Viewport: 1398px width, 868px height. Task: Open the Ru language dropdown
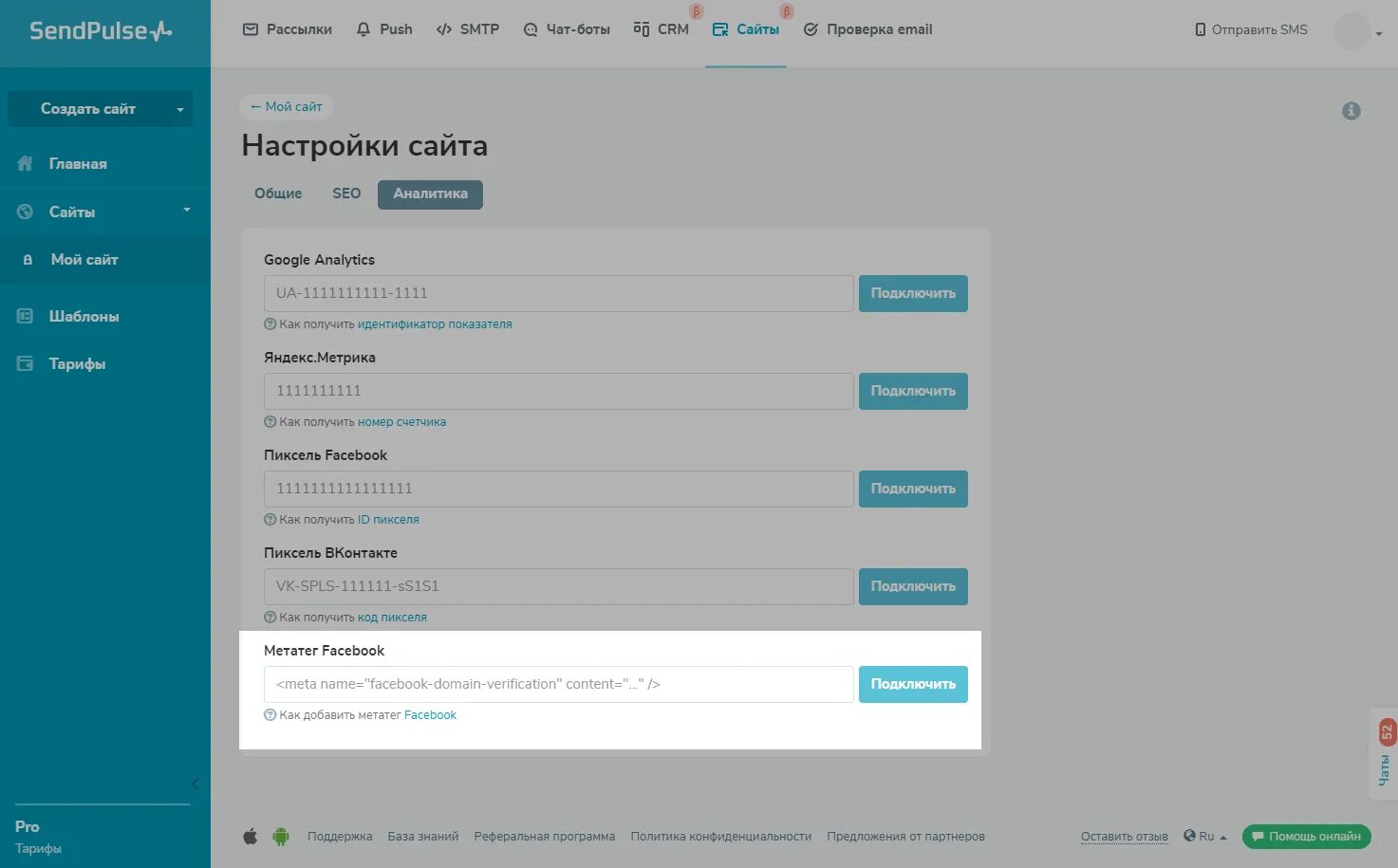(1205, 837)
